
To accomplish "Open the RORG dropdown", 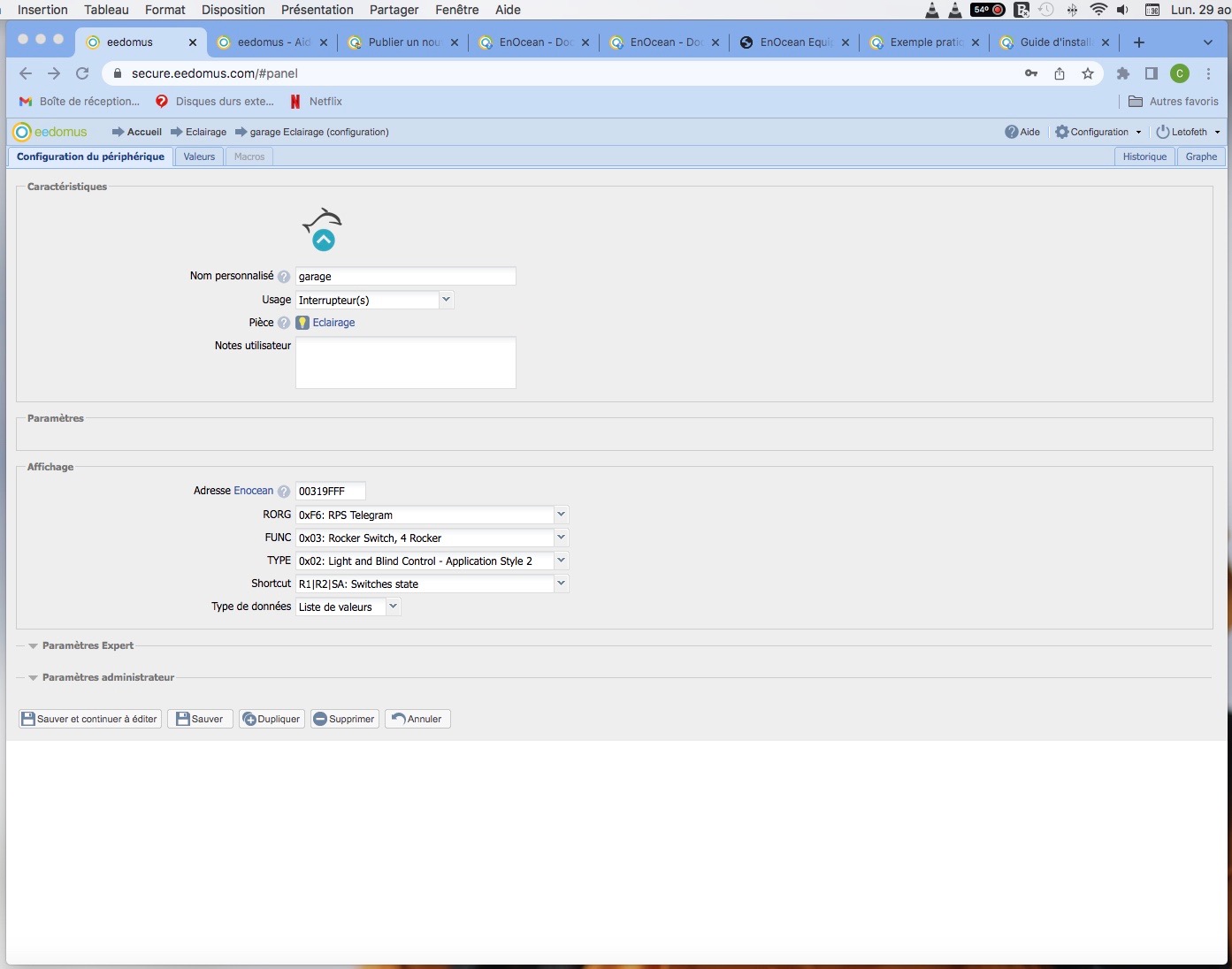I will [561, 515].
